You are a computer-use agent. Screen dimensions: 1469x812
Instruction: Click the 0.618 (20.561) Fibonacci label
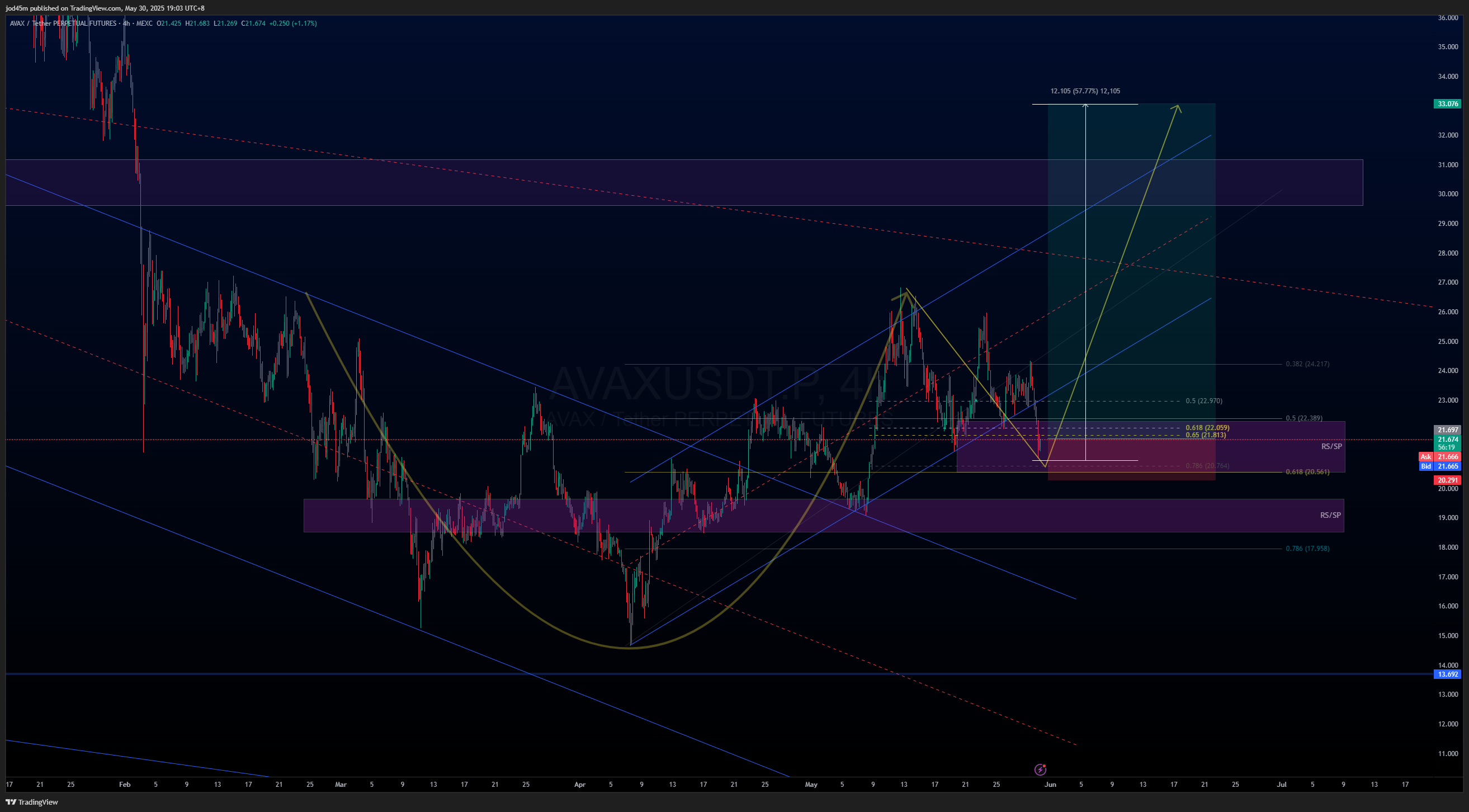pyautogui.click(x=1307, y=472)
